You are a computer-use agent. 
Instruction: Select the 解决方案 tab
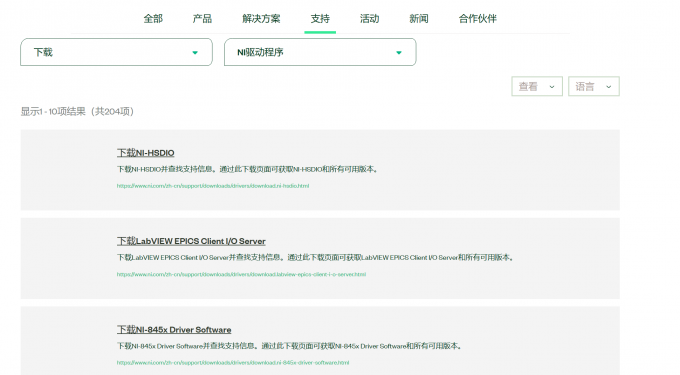coord(261,19)
